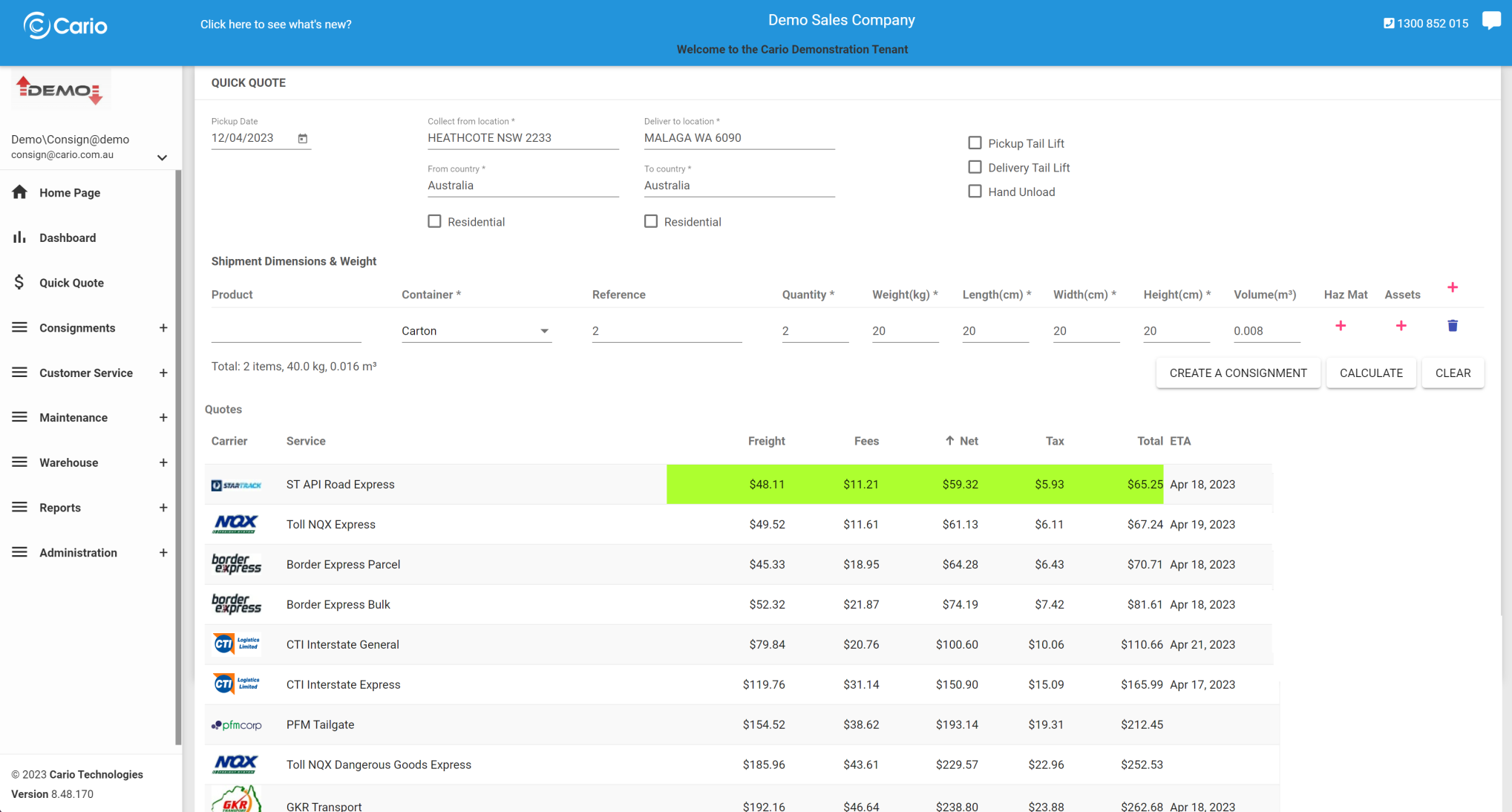Click the StarTrack carrier logo
The image size is (1512, 812).
236,484
